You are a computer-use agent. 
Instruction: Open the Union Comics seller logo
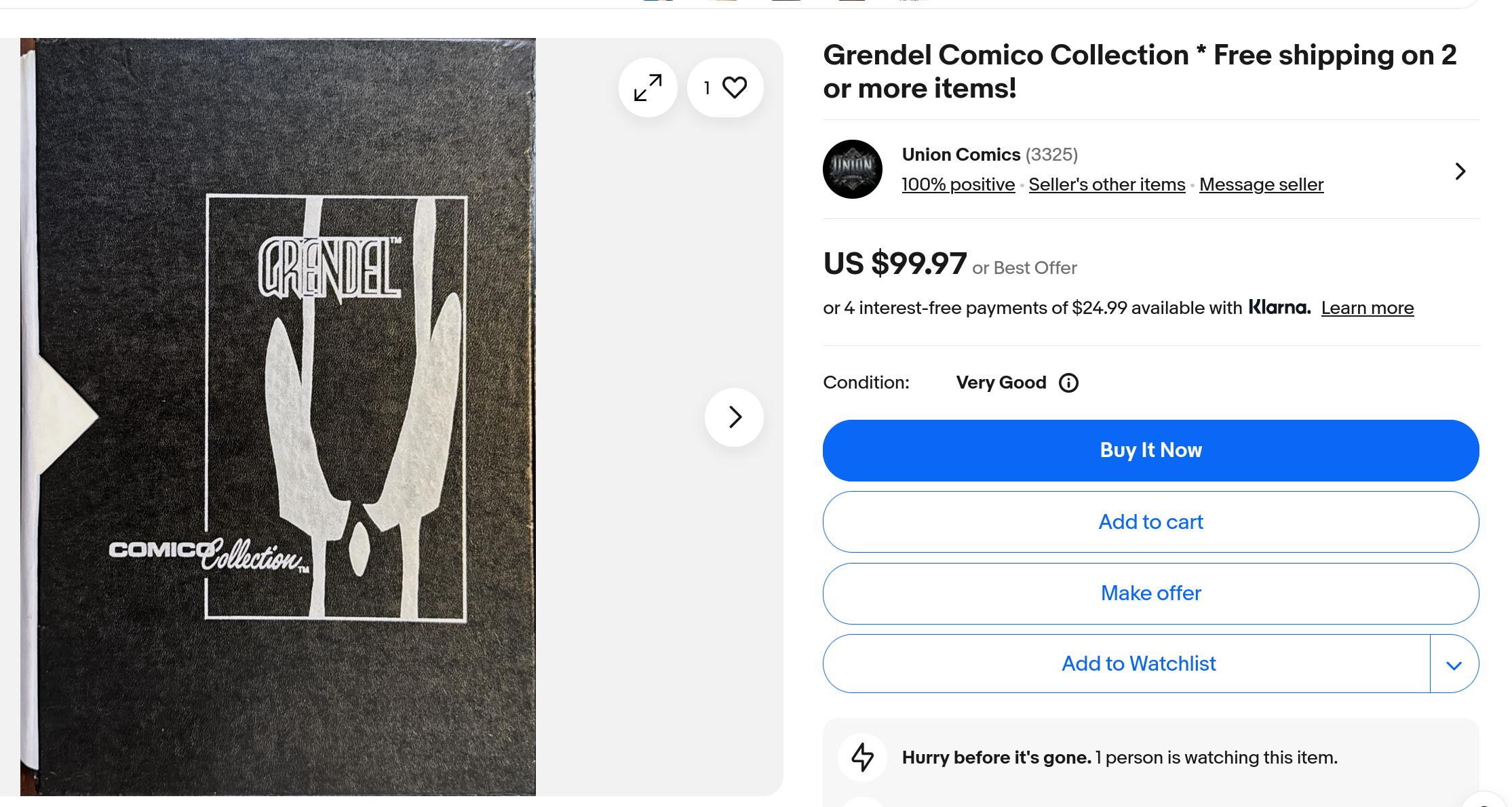852,170
